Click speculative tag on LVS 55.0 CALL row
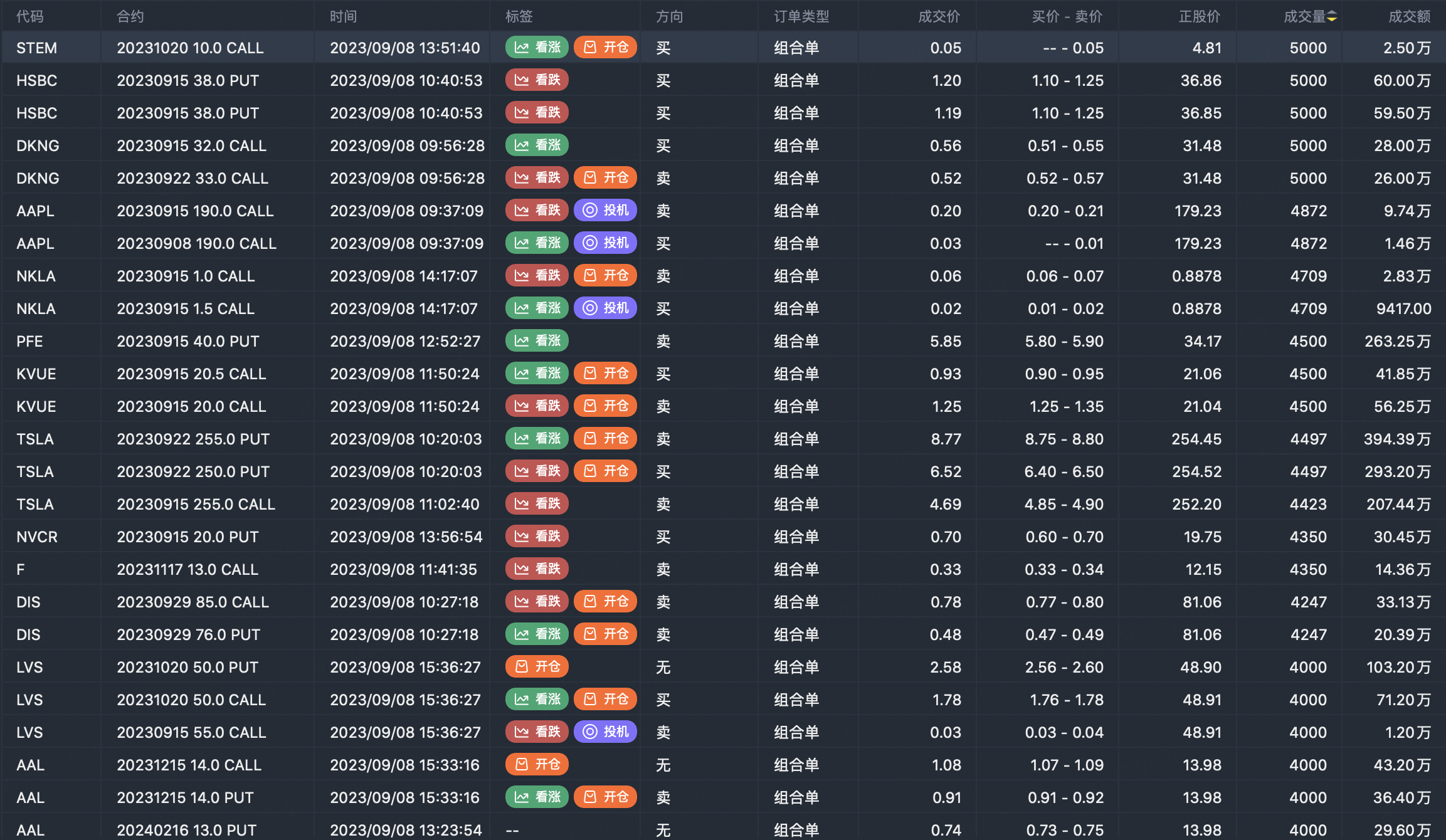 coord(605,732)
